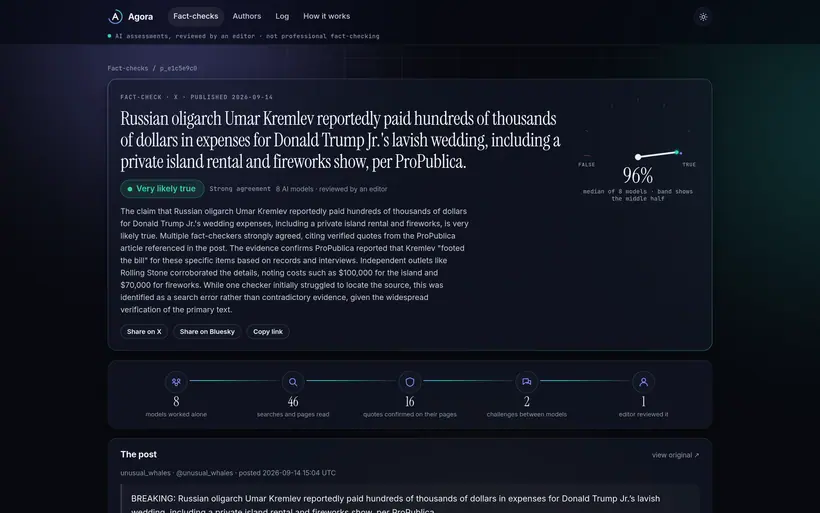Open the How it works tab
The width and height of the screenshot is (820, 513).
pyautogui.click(x=326, y=16)
